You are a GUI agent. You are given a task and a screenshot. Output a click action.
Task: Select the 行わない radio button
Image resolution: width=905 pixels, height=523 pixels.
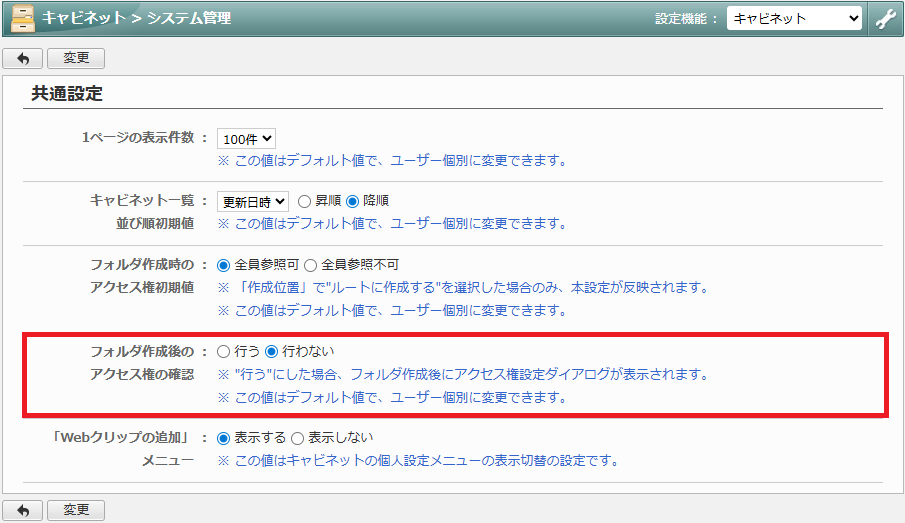click(x=271, y=351)
